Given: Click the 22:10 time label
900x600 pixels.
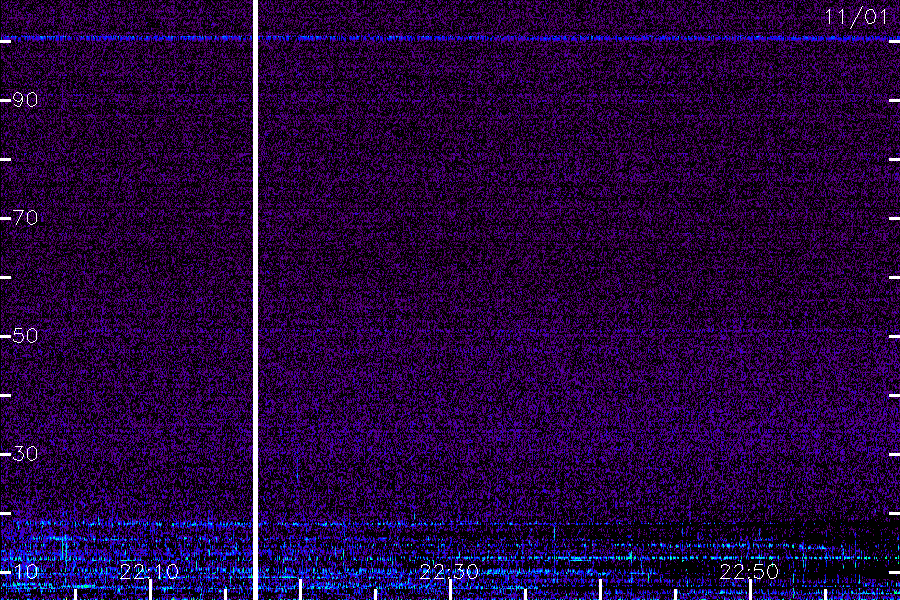Looking at the screenshot, I should coord(149,571).
